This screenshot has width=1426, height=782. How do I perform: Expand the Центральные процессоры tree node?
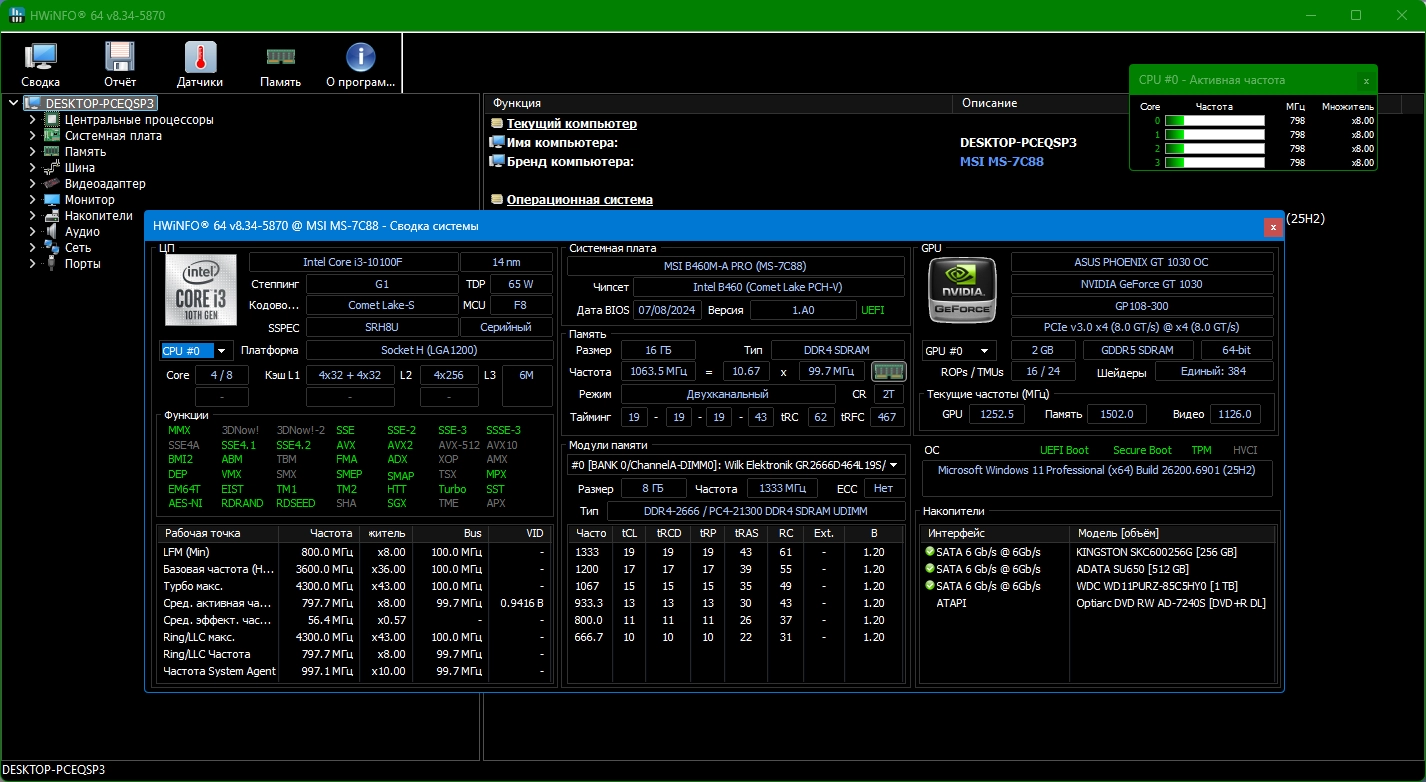[x=32, y=120]
